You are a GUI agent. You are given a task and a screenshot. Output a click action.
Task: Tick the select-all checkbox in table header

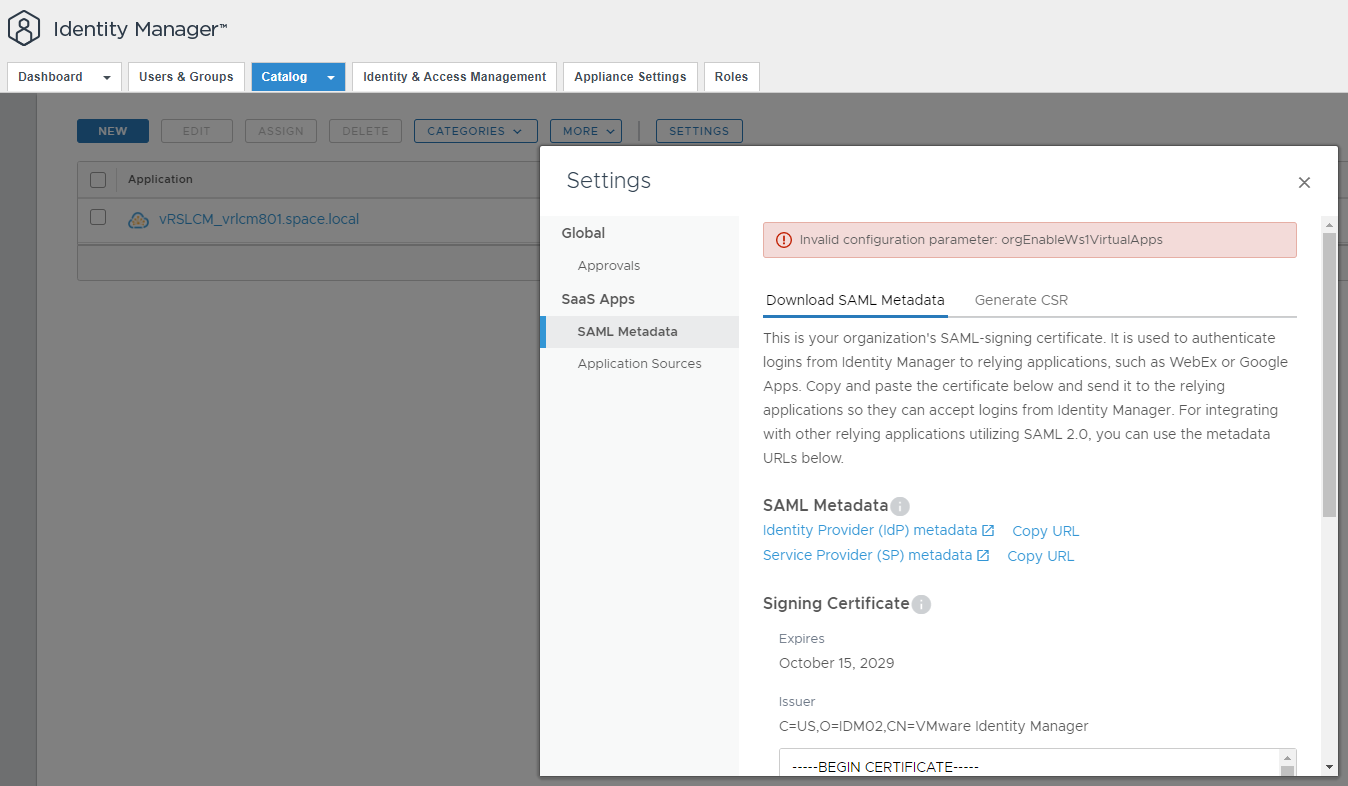(x=98, y=180)
